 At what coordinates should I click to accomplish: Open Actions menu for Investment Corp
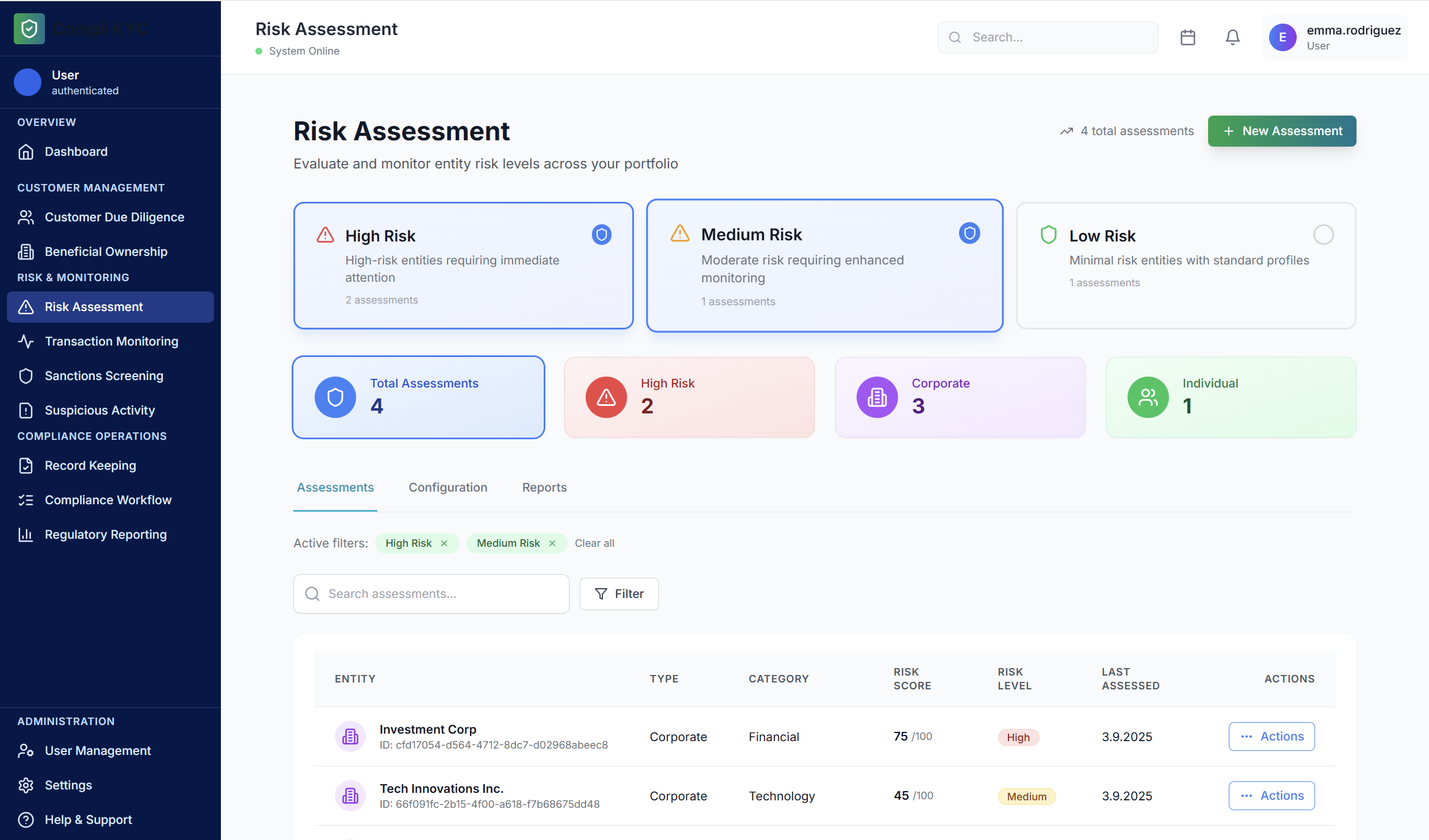coord(1271,737)
